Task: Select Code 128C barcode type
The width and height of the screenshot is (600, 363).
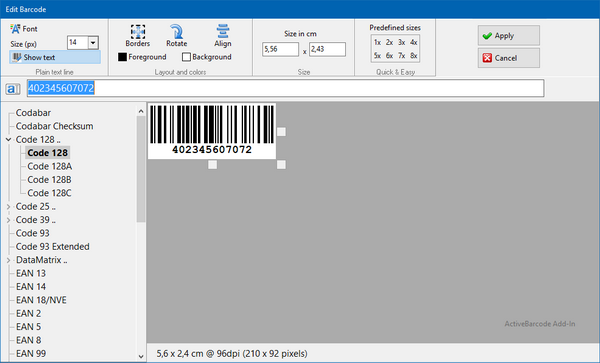Action: [49, 193]
